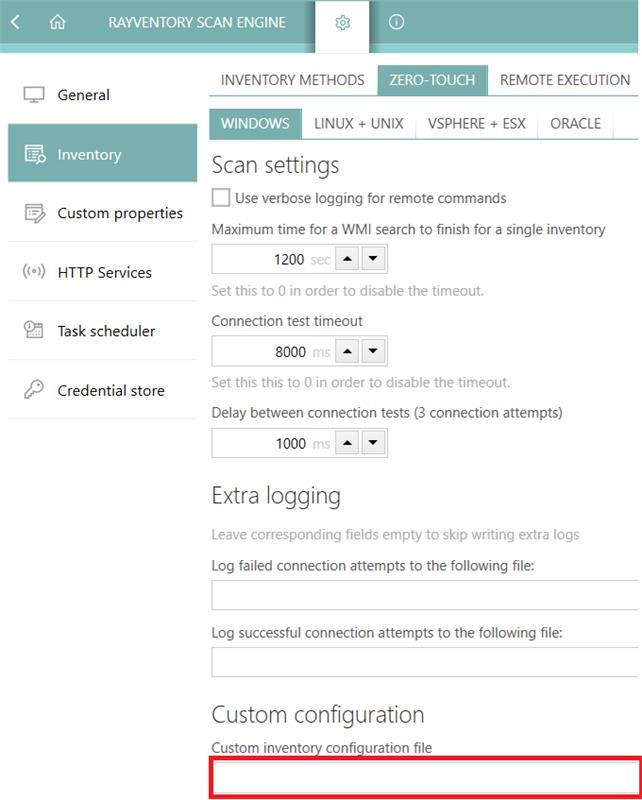This screenshot has width=642, height=800.
Task: Decrease WMI search maximum time
Action: tap(373, 259)
